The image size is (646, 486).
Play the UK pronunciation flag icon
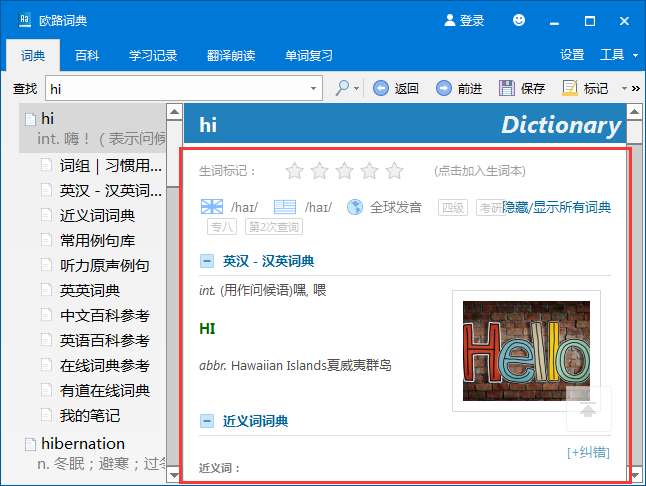[x=212, y=207]
